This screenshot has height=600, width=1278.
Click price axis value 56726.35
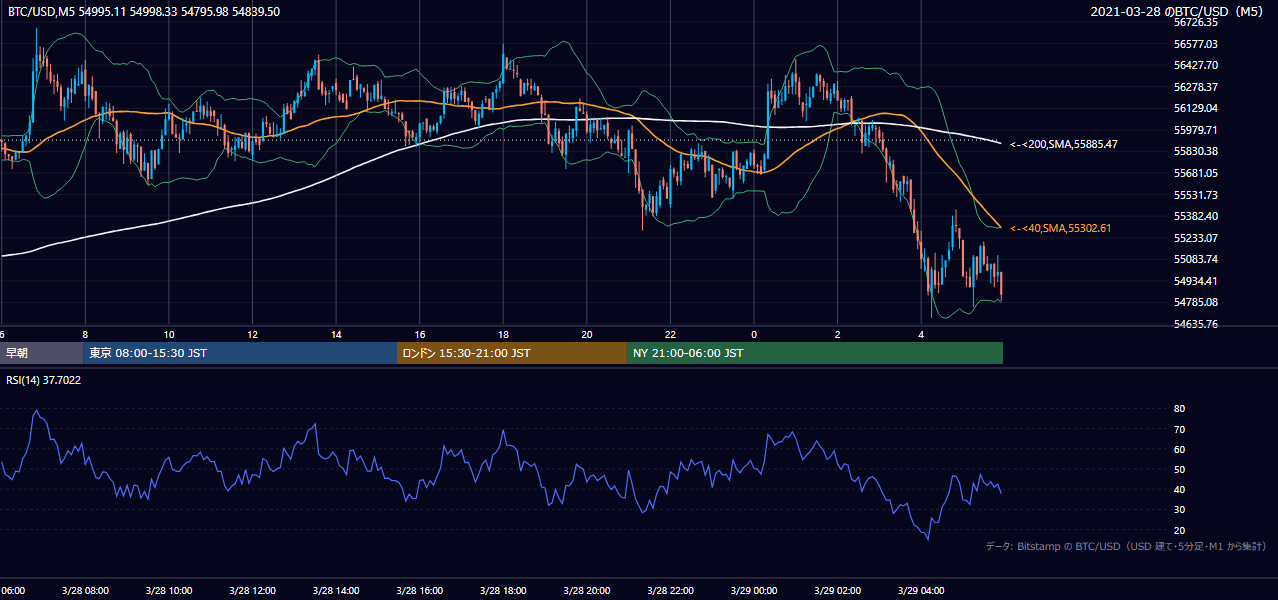(1195, 22)
